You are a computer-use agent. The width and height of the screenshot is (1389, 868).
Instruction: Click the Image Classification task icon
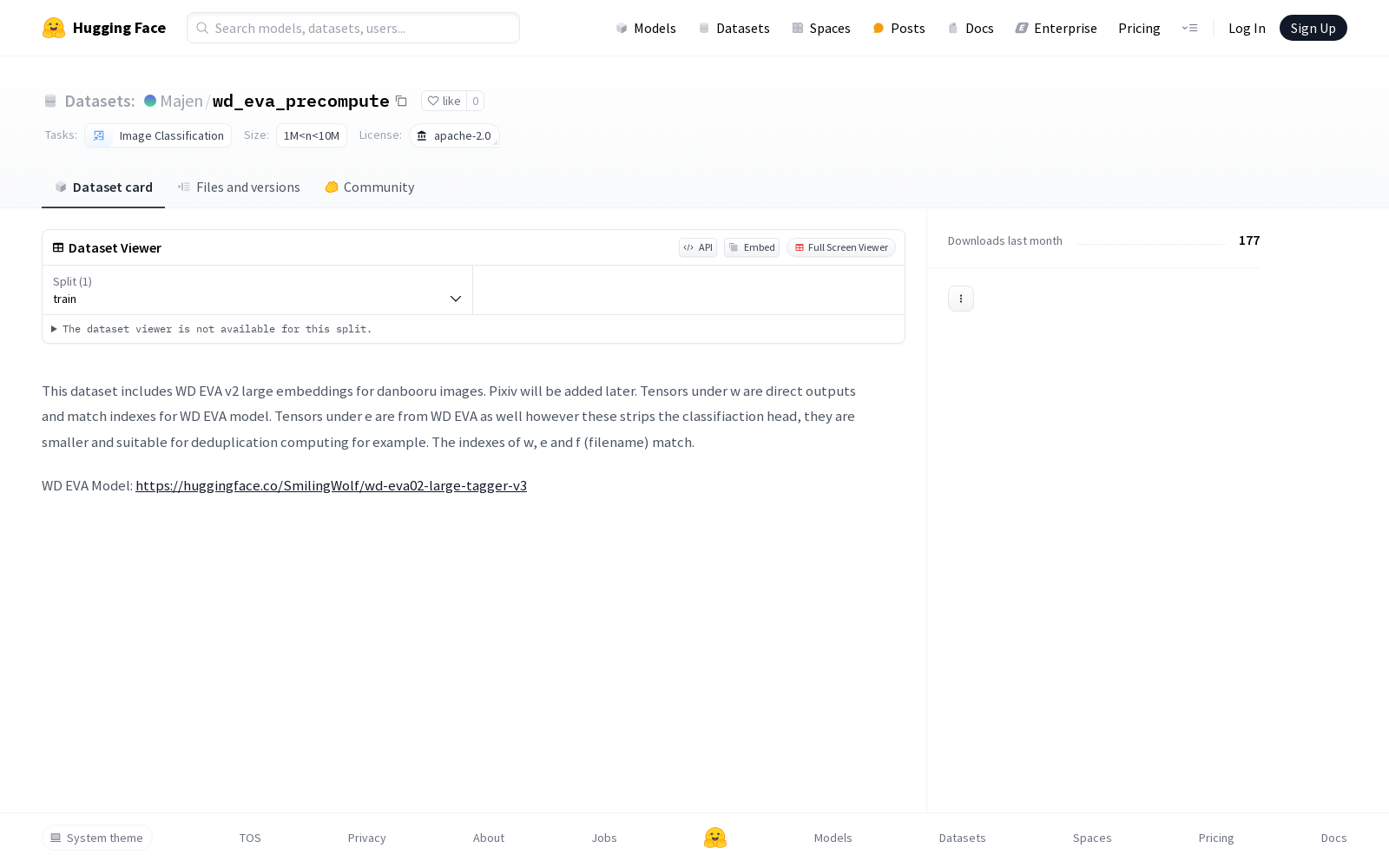click(x=99, y=135)
